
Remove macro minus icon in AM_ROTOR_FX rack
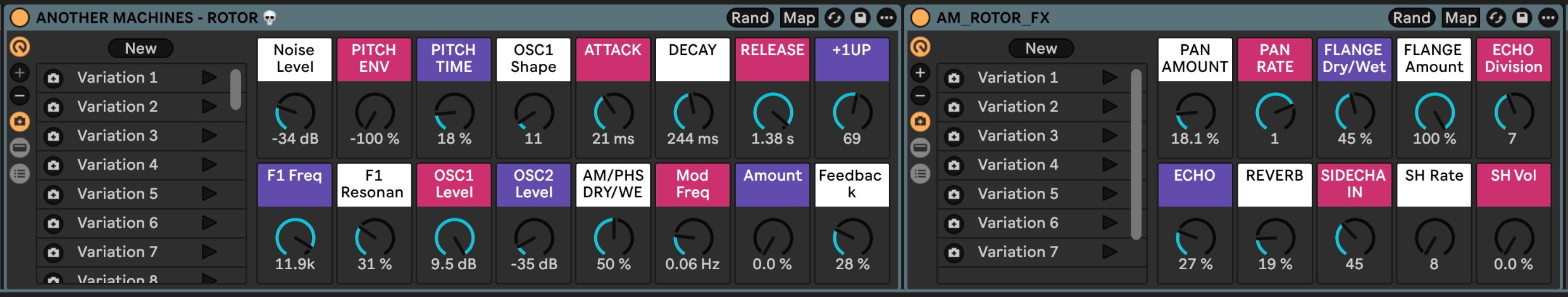920,96
